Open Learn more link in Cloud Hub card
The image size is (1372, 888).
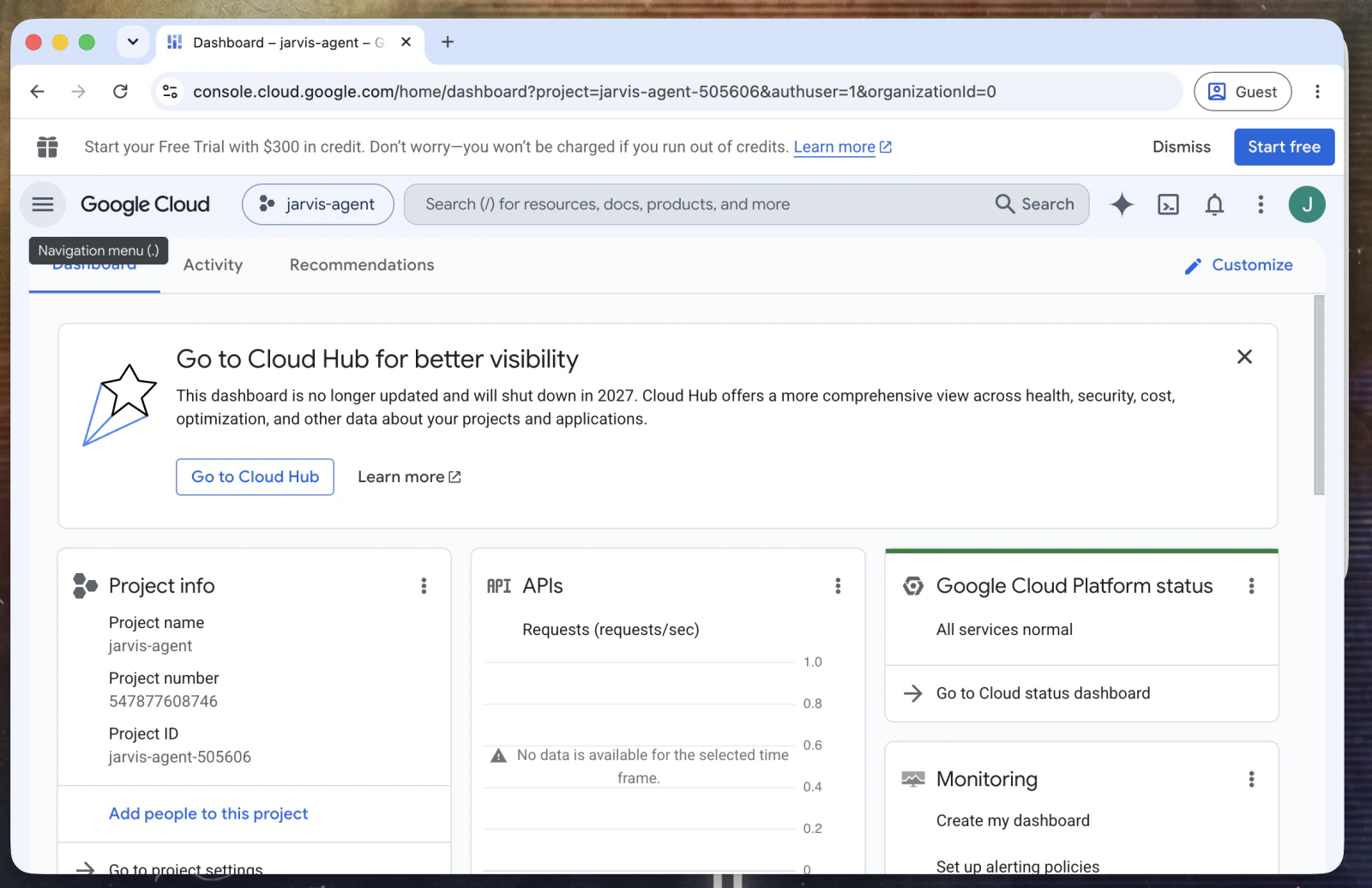click(409, 477)
